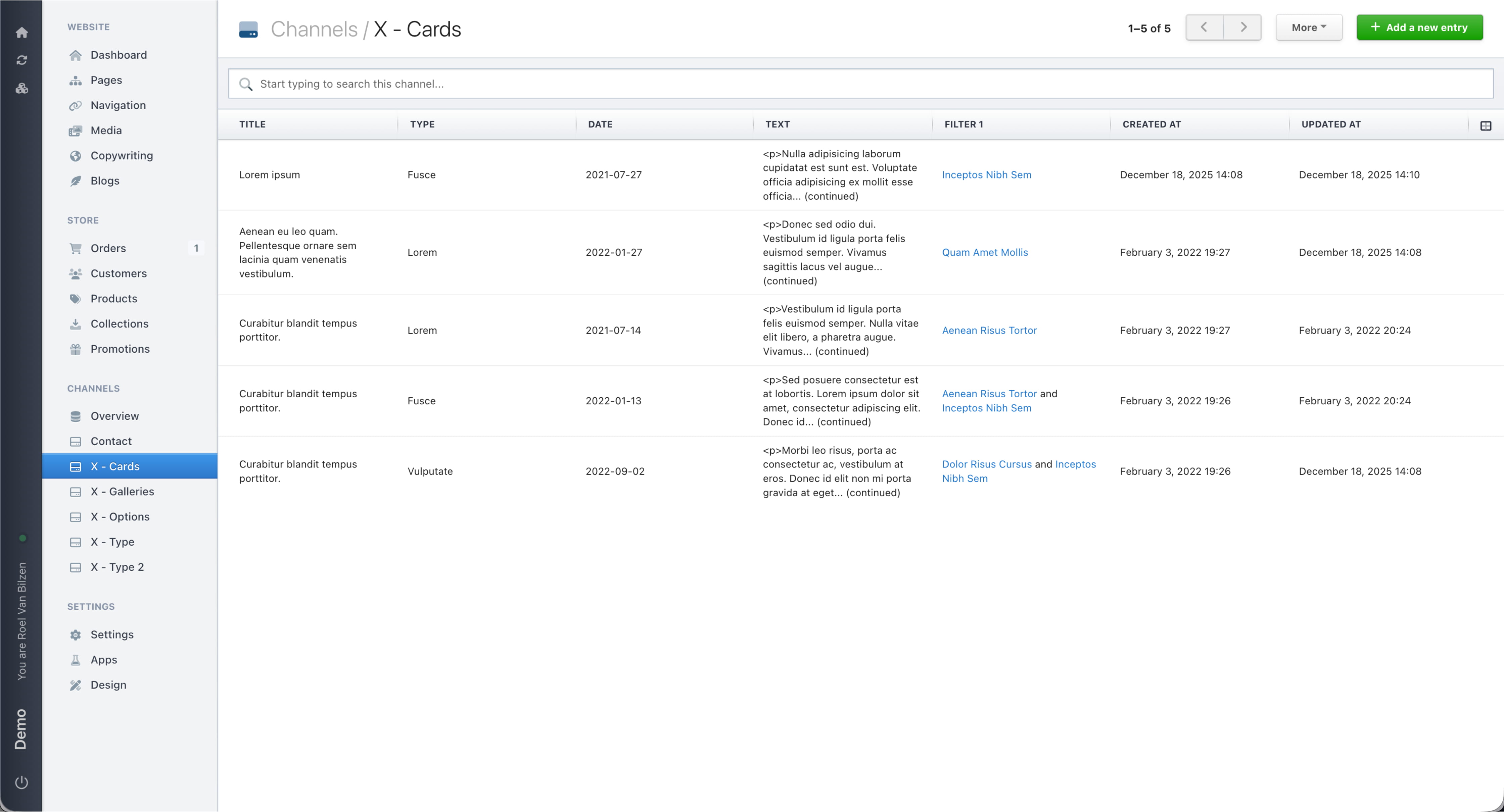This screenshot has width=1504, height=812.
Task: Go to the previous page of entries
Action: click(1204, 27)
